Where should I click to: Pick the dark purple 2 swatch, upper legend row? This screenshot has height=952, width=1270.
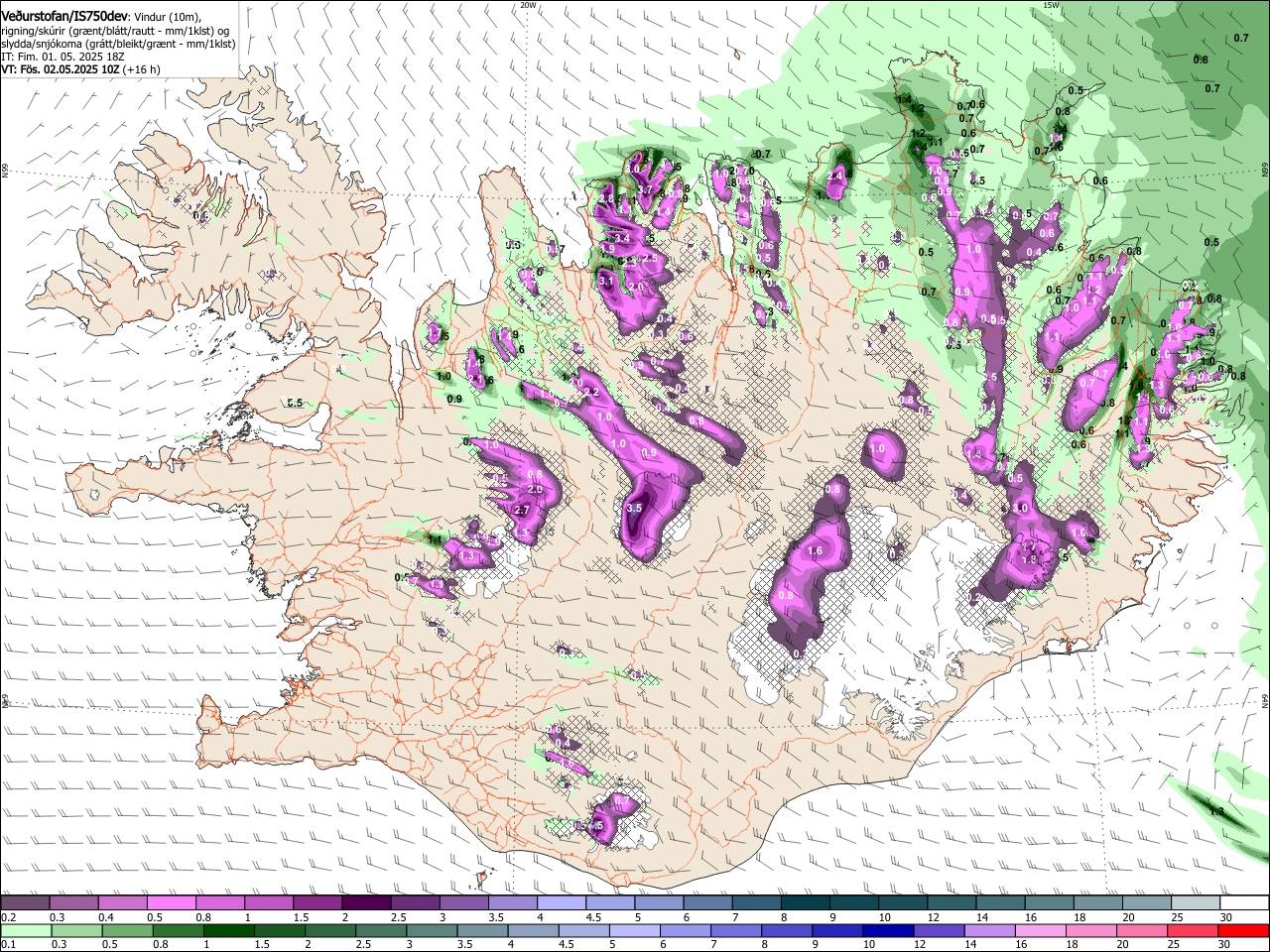(366, 903)
